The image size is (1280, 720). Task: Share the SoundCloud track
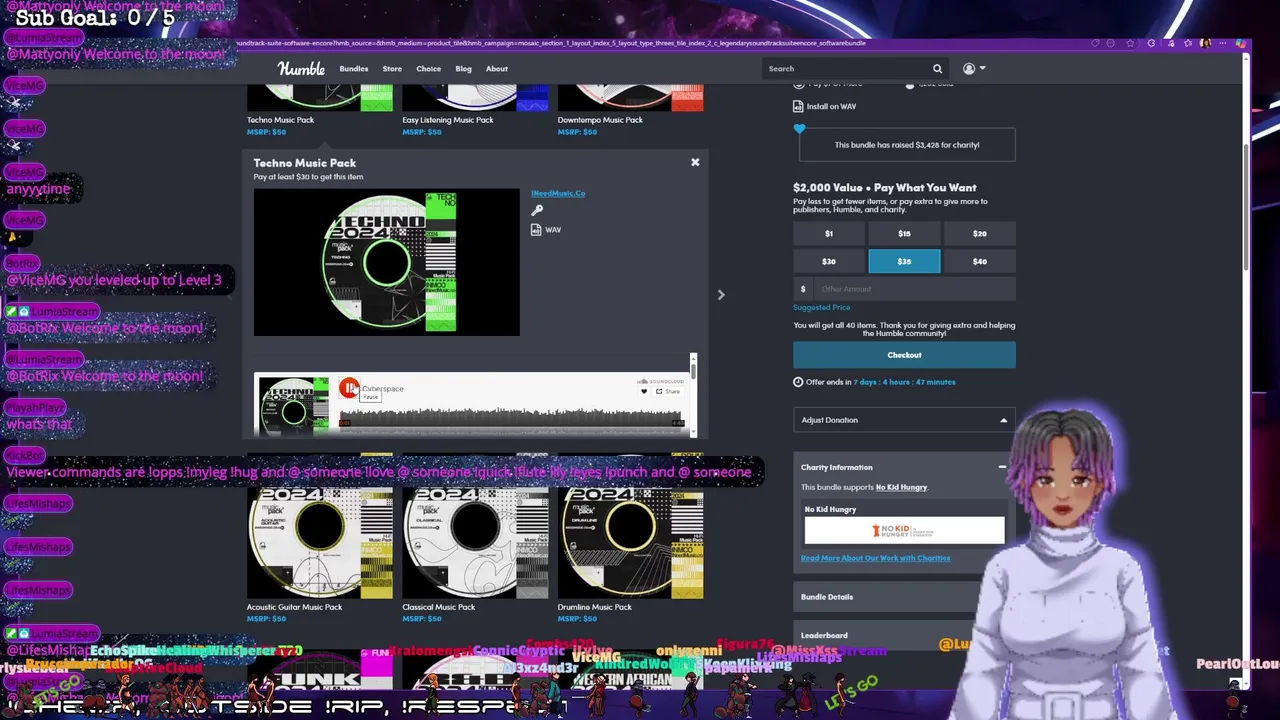(x=668, y=391)
